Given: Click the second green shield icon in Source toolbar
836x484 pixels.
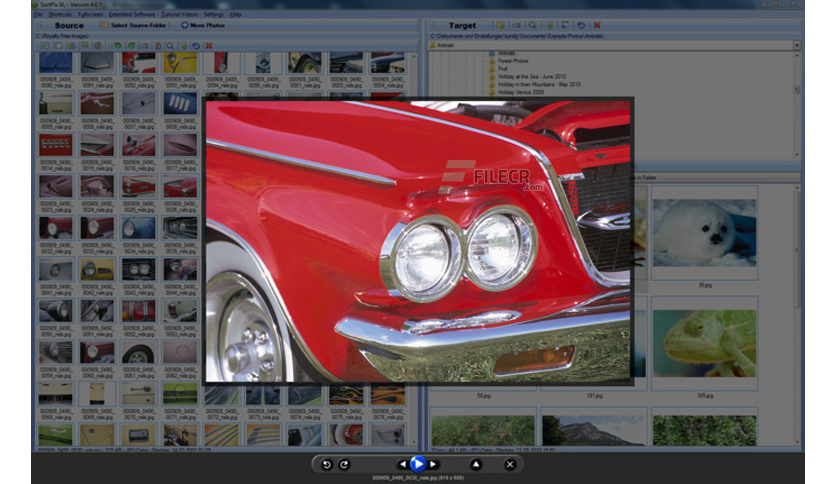Looking at the screenshot, I should pyautogui.click(x=131, y=46).
